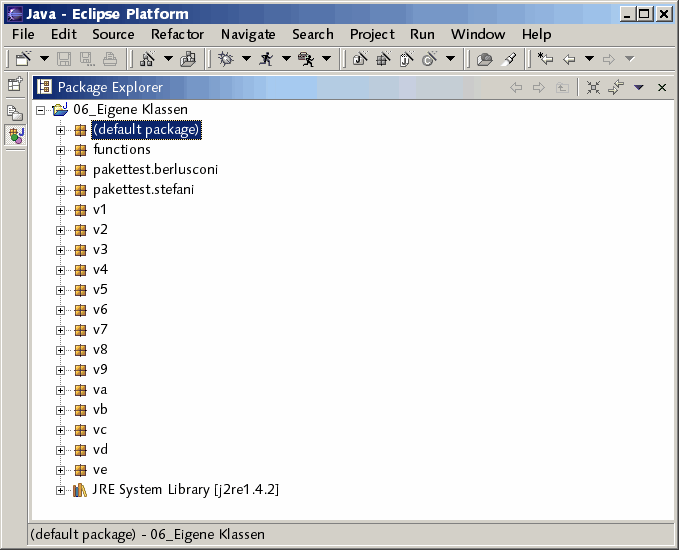Click the Open Perspective icon in left sidebar
Image resolution: width=679 pixels, height=550 pixels.
pos(15,85)
